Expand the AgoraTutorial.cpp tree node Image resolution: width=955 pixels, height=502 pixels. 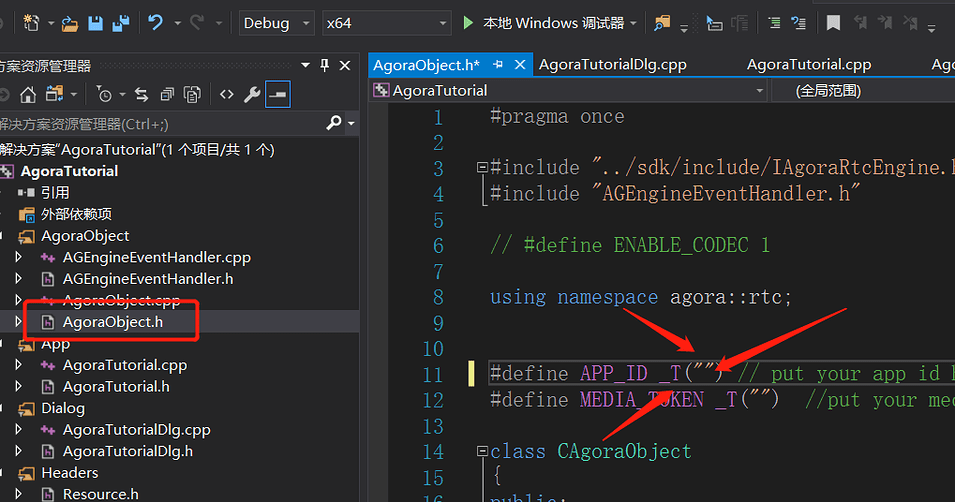(x=19, y=365)
